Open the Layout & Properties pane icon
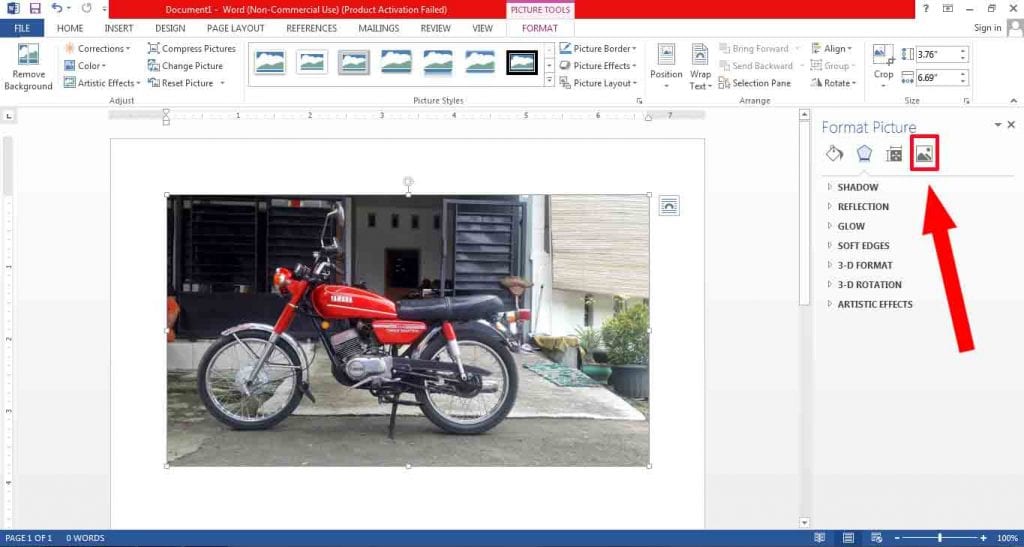 pos(895,154)
